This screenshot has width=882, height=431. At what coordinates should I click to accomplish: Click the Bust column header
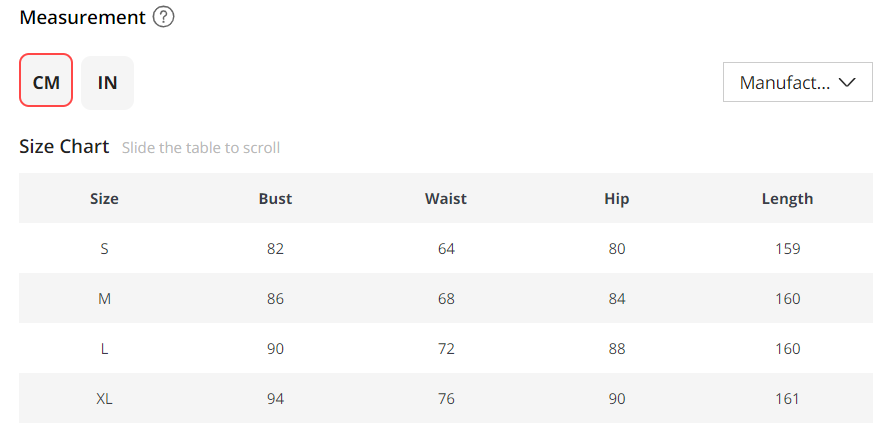coord(275,198)
